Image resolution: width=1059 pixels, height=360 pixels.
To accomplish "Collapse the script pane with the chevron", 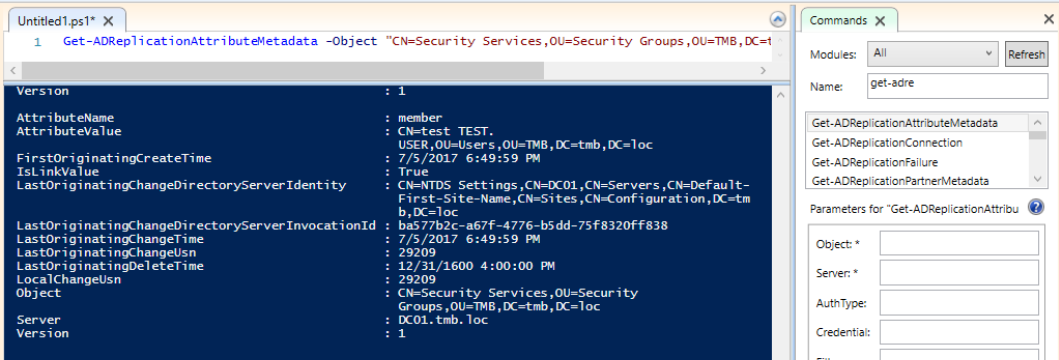I will [778, 20].
